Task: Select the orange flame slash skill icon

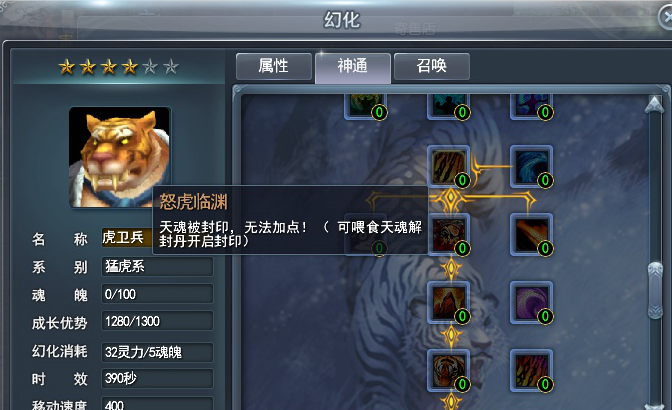Action: 531,234
